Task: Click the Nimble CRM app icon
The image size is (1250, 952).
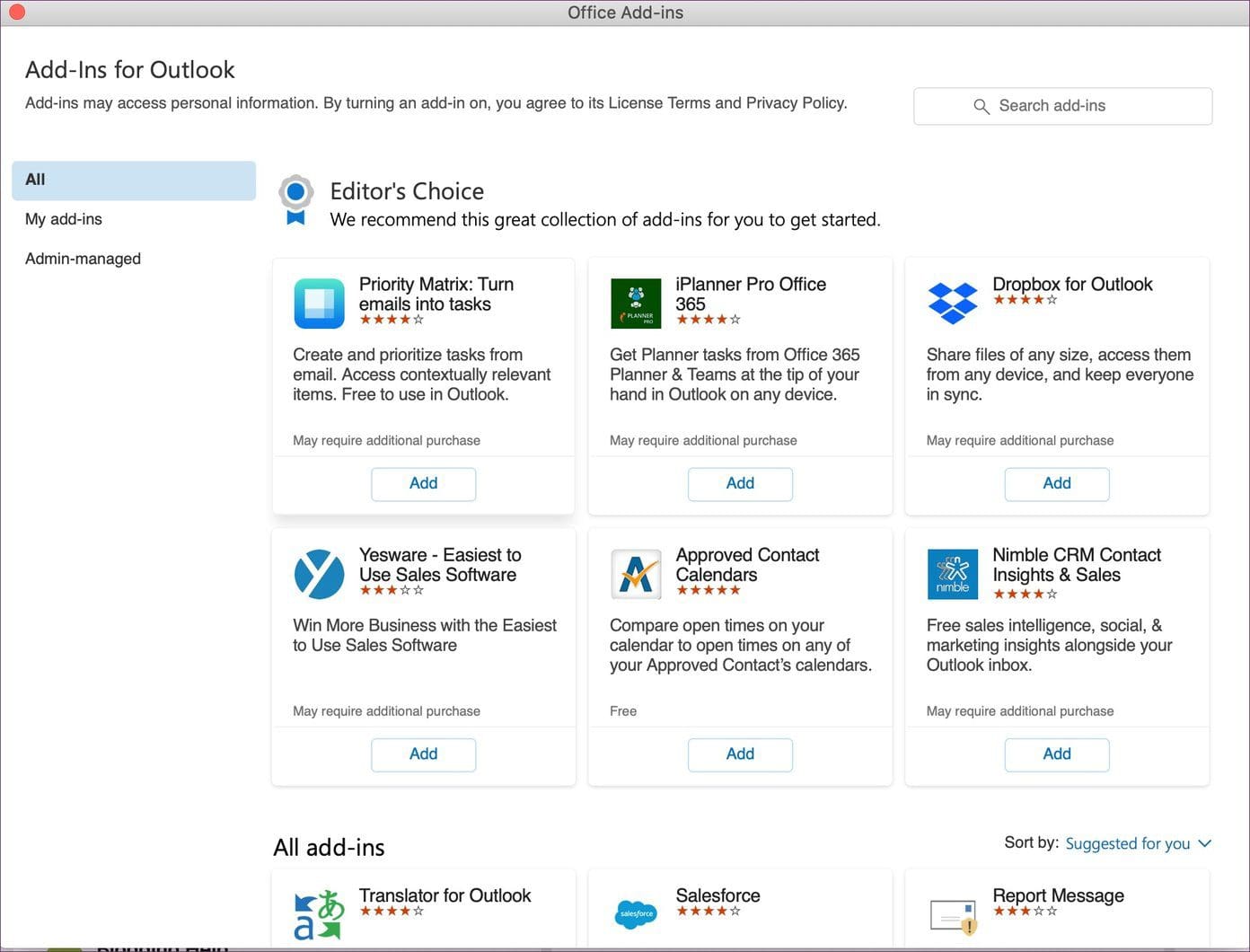Action: pos(953,574)
